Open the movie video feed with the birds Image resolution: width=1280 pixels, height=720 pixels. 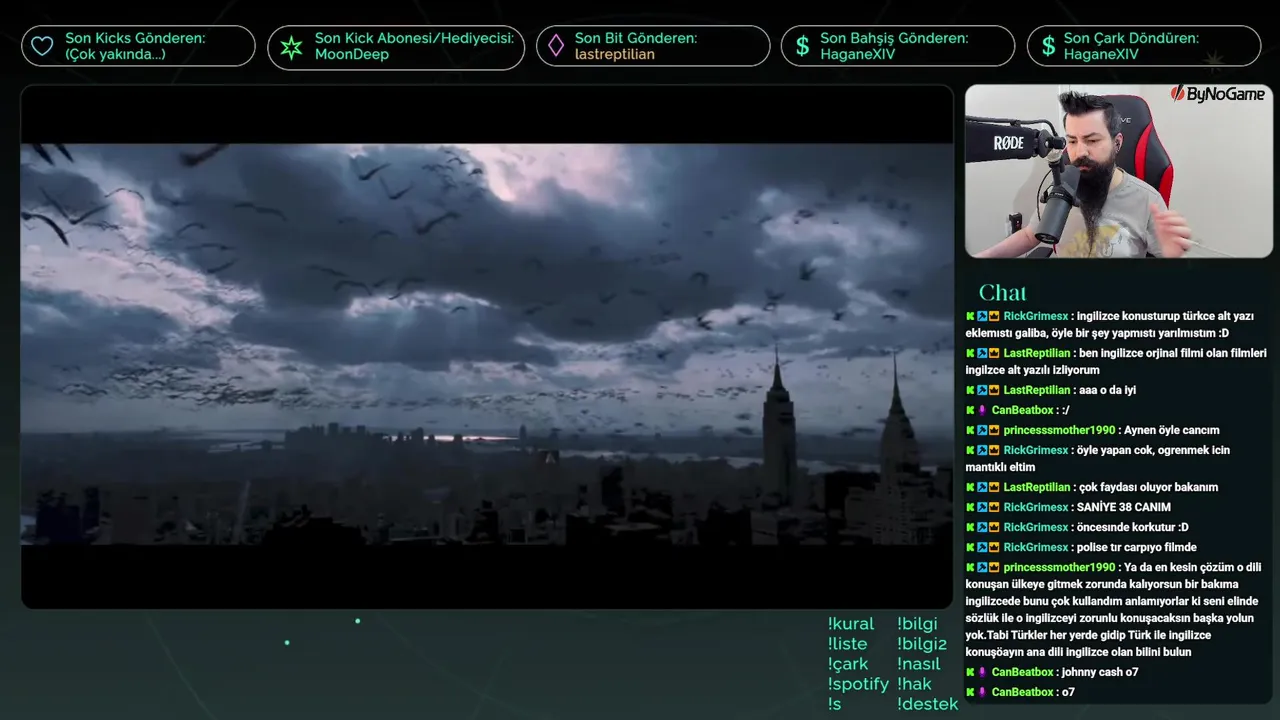click(487, 347)
